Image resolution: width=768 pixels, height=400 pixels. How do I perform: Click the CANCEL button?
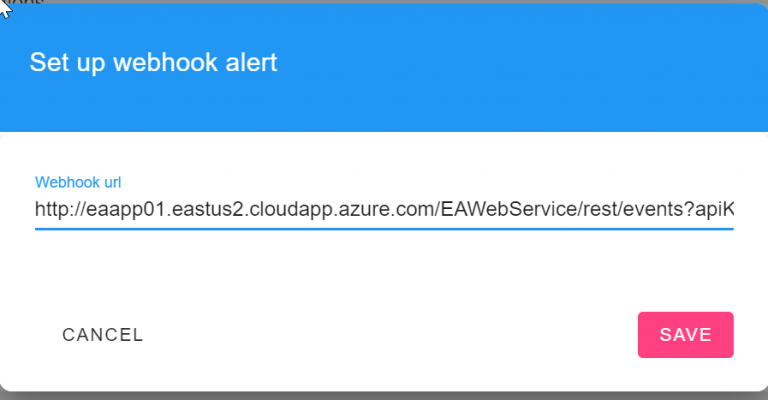[103, 335]
